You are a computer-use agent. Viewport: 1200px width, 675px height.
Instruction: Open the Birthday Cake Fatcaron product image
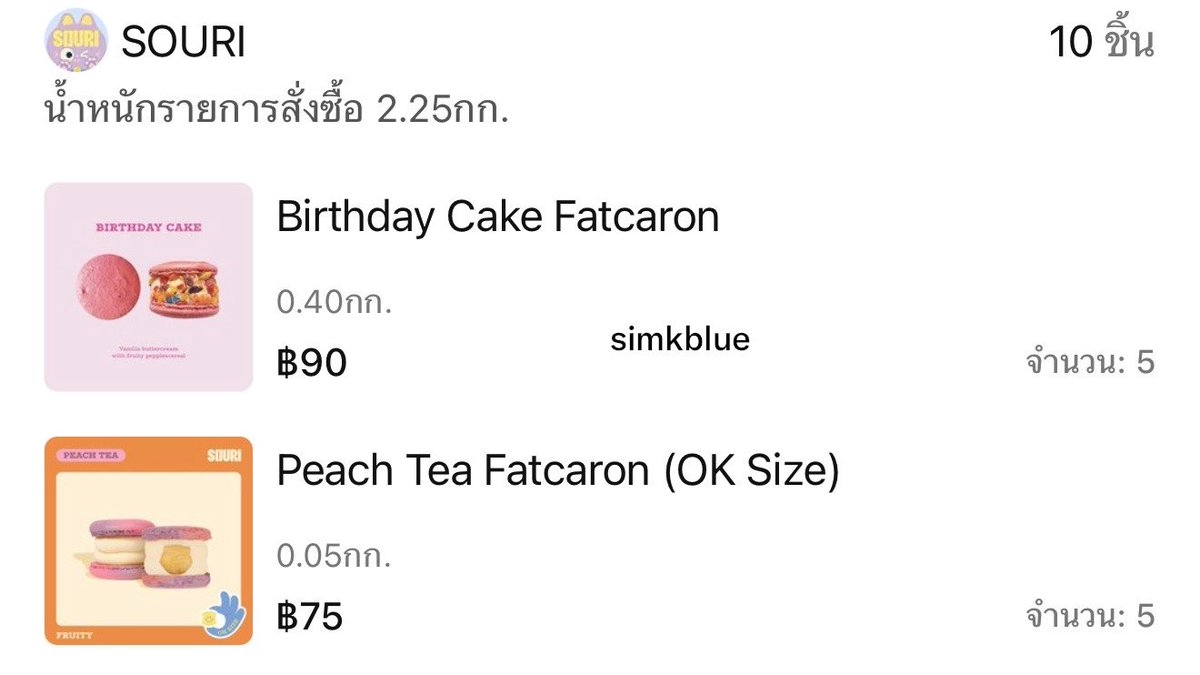(149, 287)
